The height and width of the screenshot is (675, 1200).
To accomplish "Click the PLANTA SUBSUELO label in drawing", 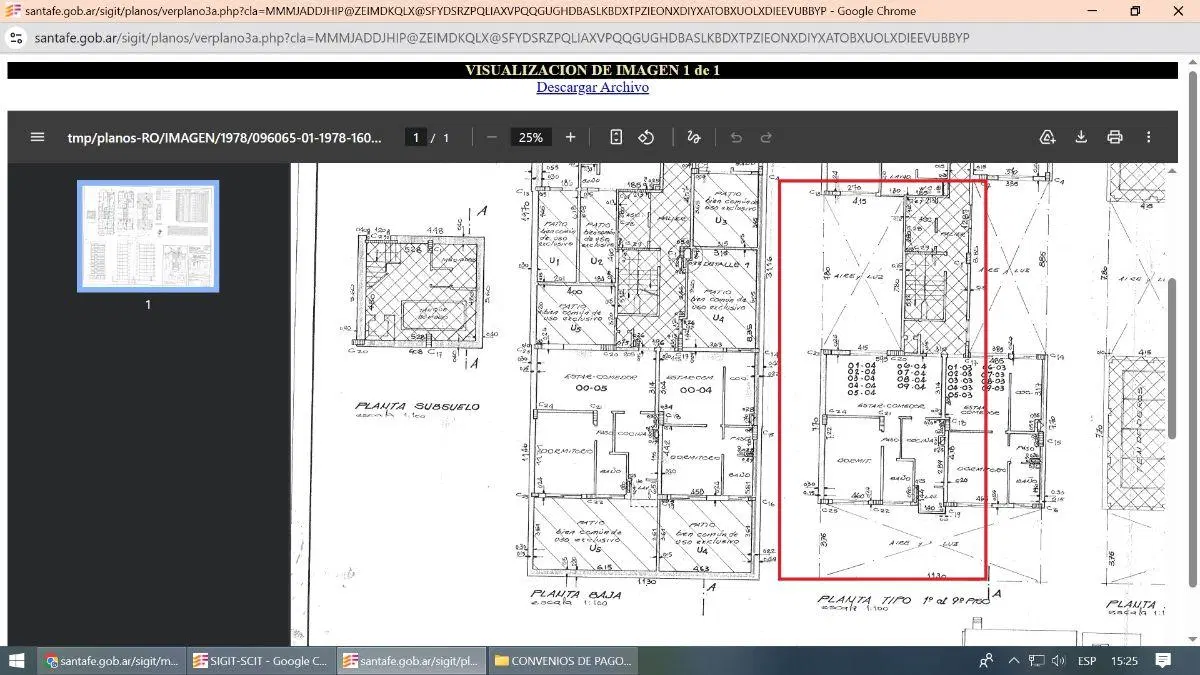I will (417, 408).
